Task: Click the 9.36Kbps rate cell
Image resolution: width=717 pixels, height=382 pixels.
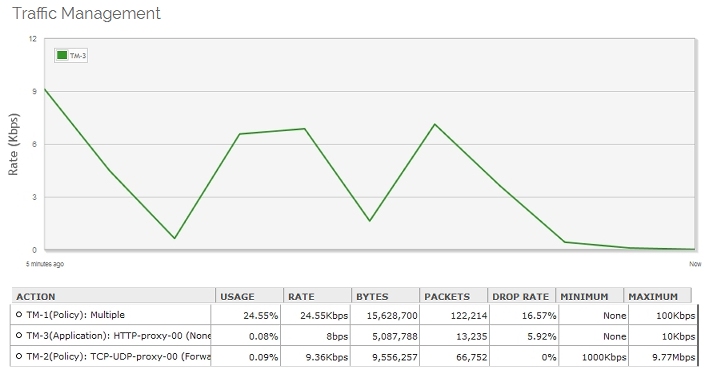Action: [315, 357]
